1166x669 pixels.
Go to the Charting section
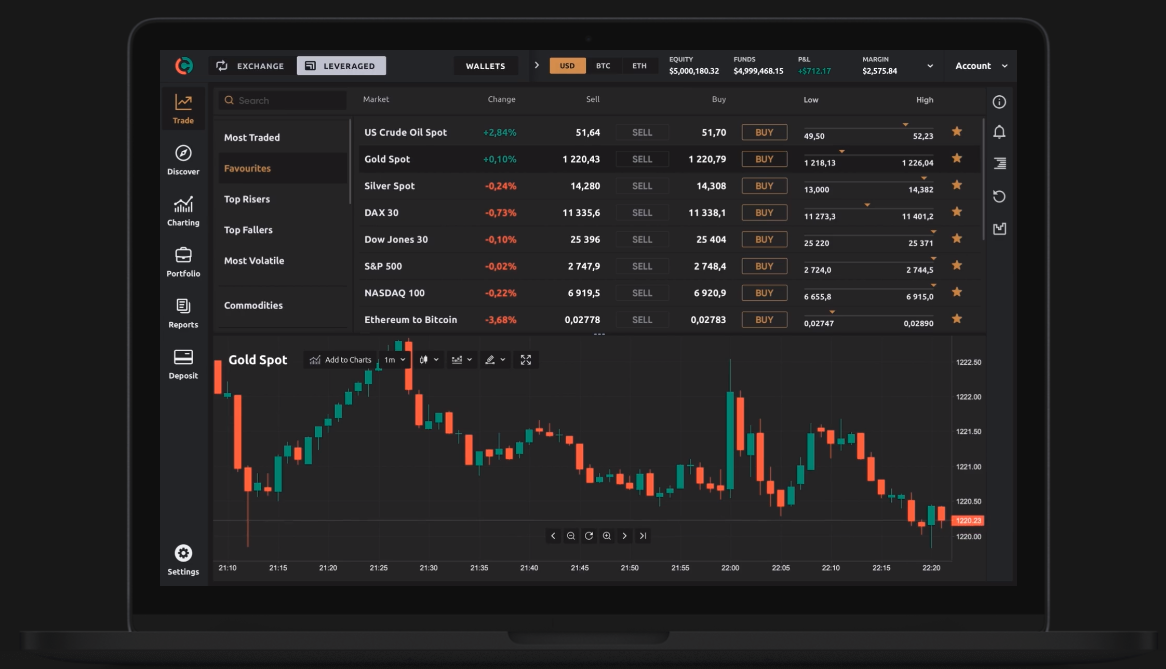(183, 211)
